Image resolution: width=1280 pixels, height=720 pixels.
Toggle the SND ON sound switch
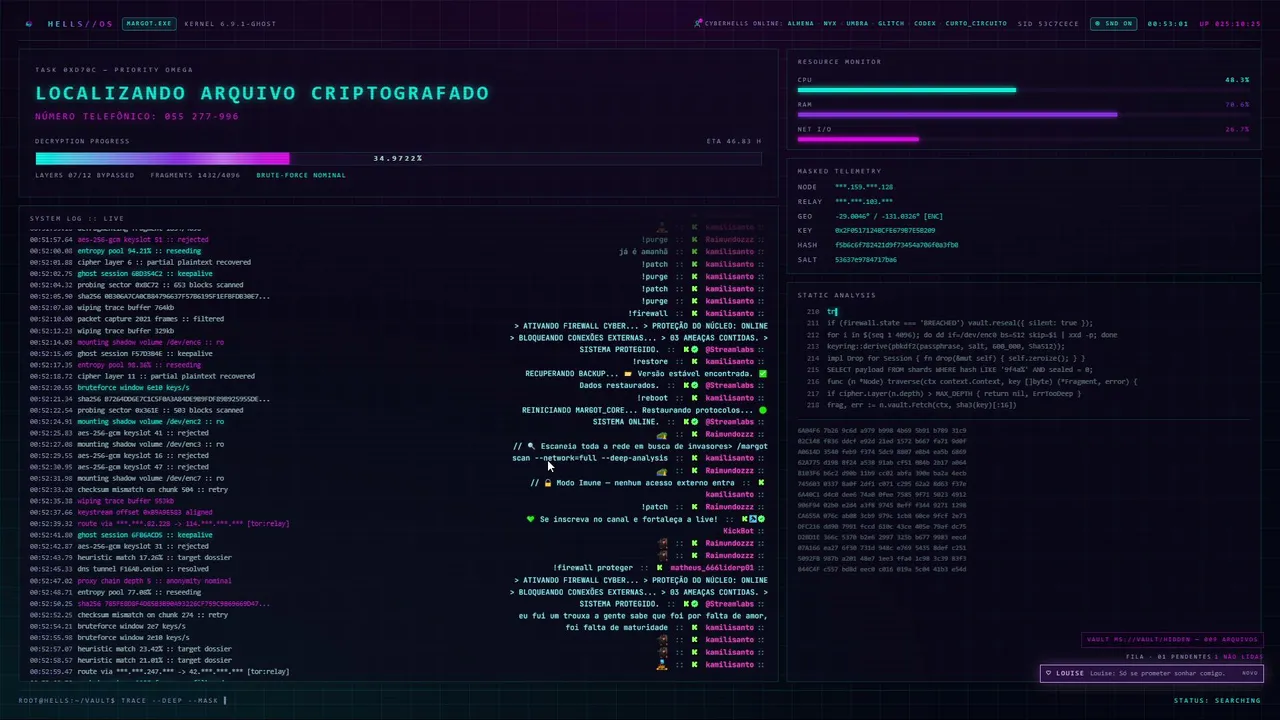point(1113,23)
